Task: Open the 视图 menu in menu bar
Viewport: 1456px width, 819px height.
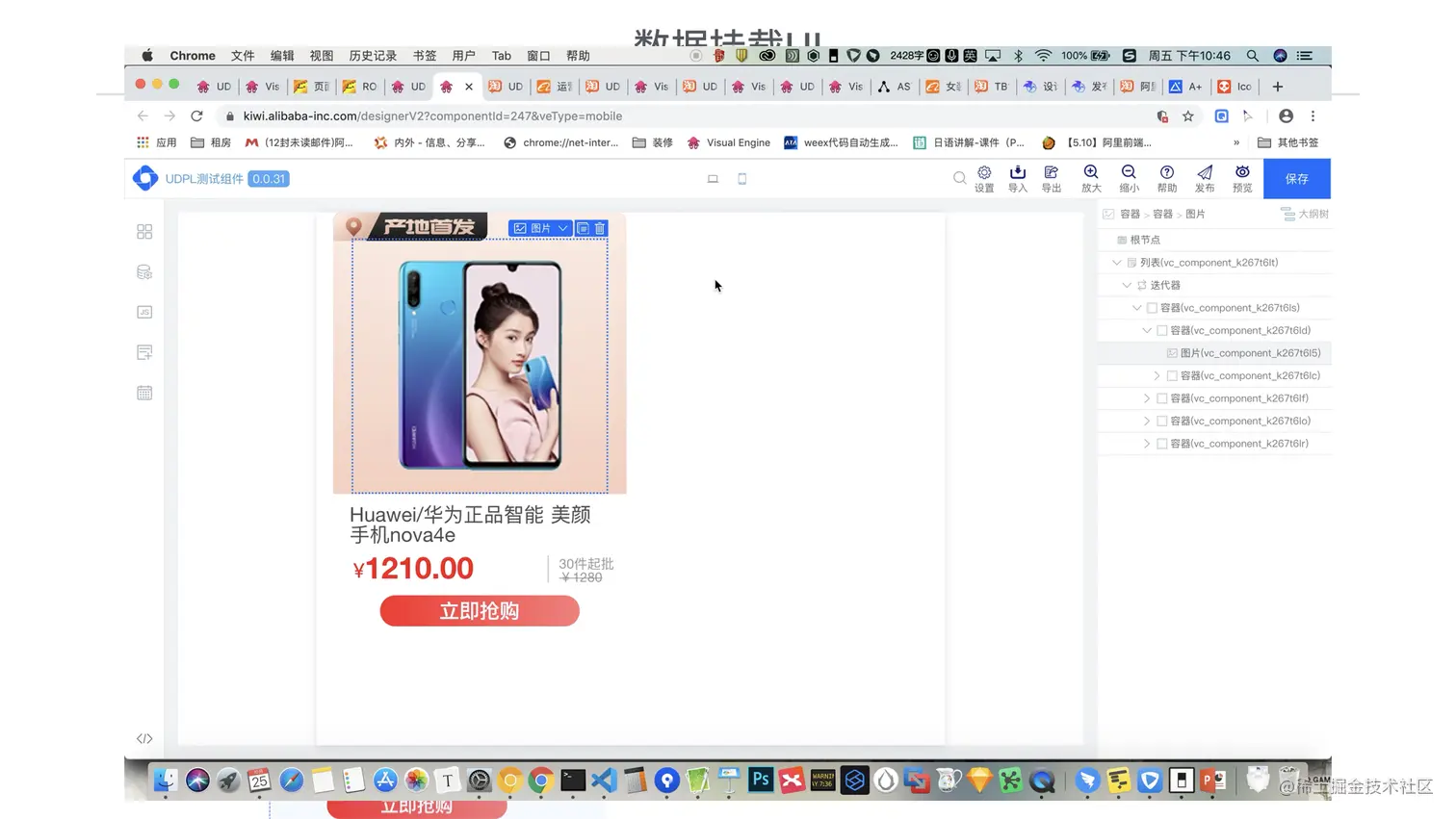Action: click(322, 56)
